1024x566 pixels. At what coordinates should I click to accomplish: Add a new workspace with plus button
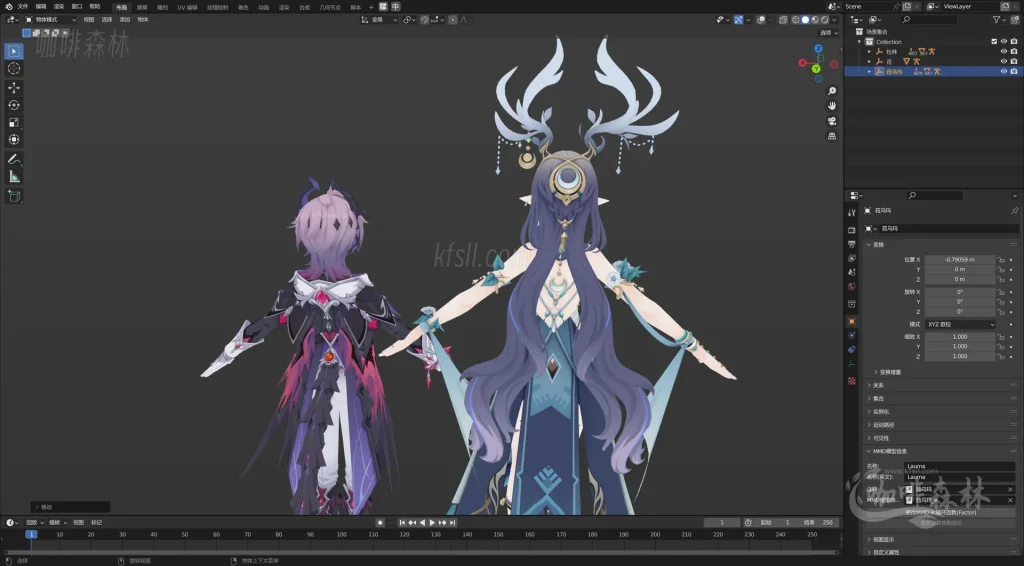pos(371,7)
